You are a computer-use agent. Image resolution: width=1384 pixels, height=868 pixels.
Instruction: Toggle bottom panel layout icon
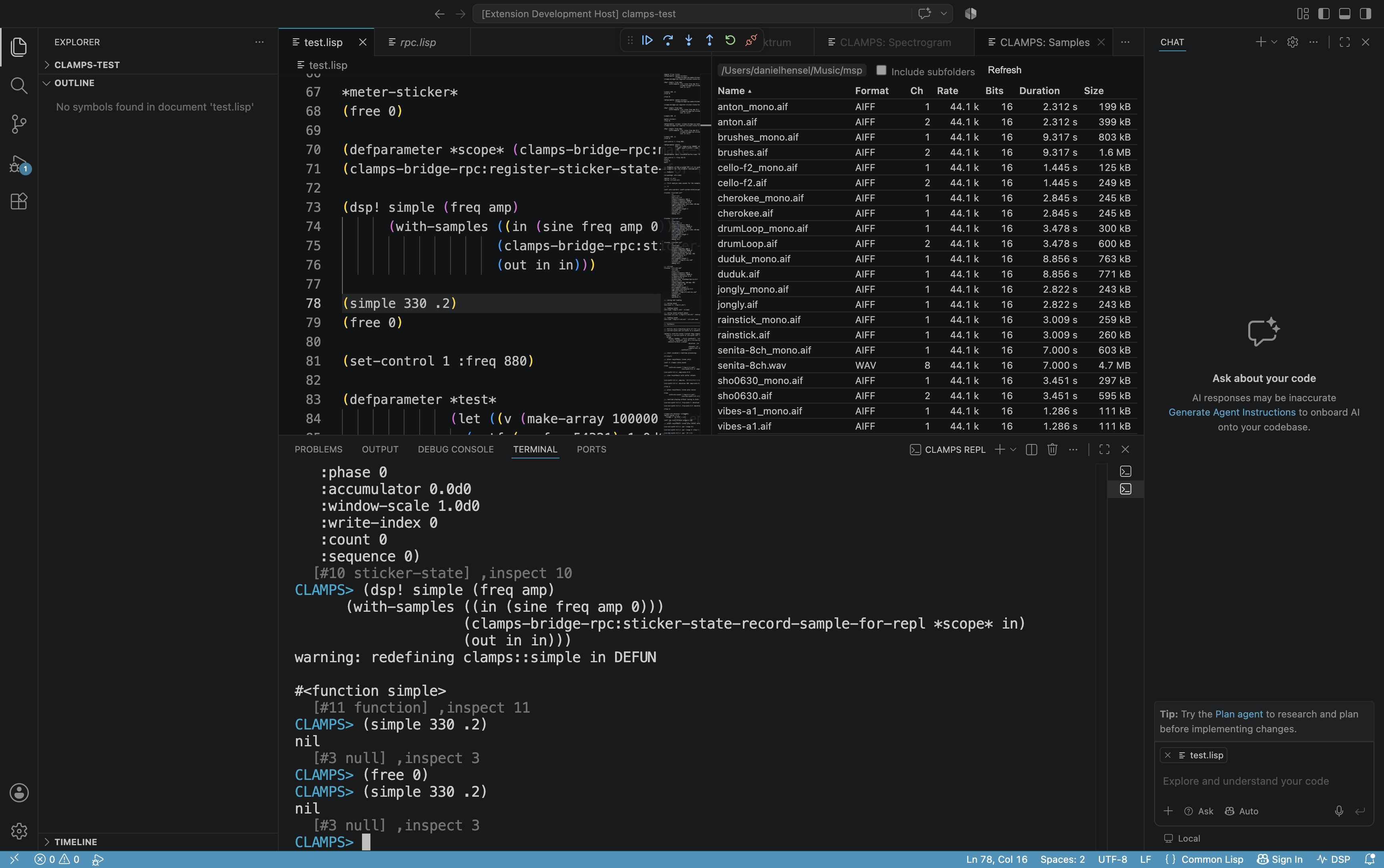(1344, 14)
